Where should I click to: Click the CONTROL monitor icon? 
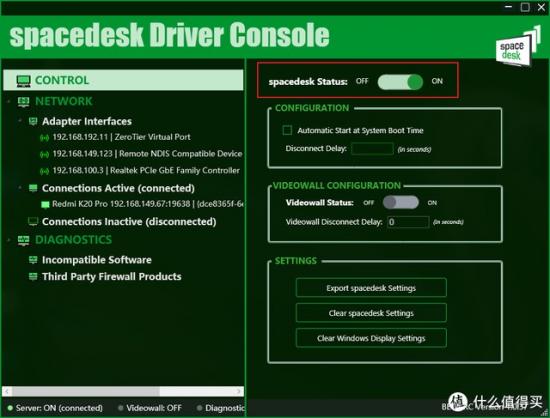point(24,81)
